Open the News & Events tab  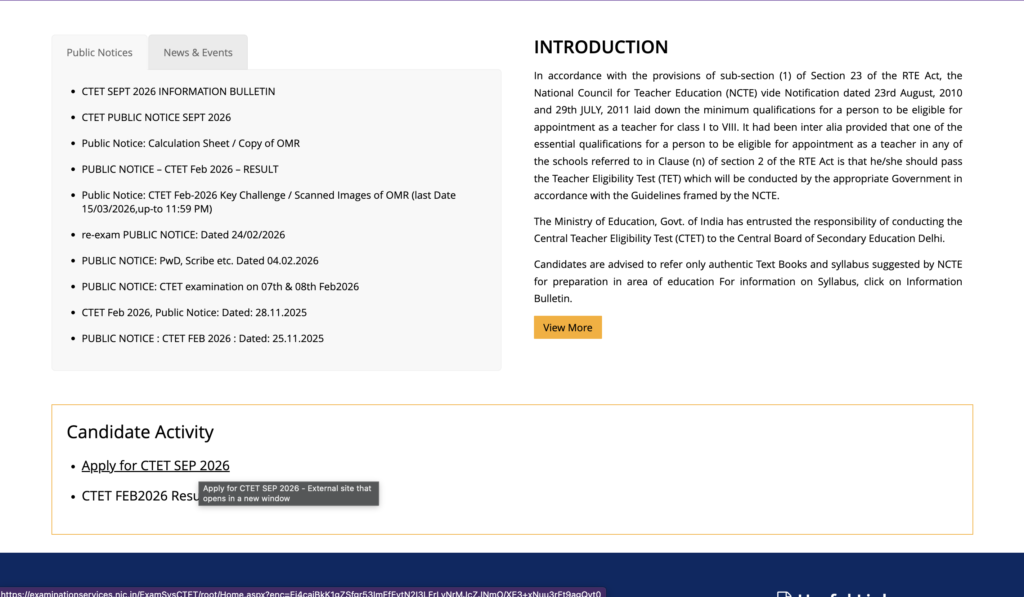pos(198,52)
